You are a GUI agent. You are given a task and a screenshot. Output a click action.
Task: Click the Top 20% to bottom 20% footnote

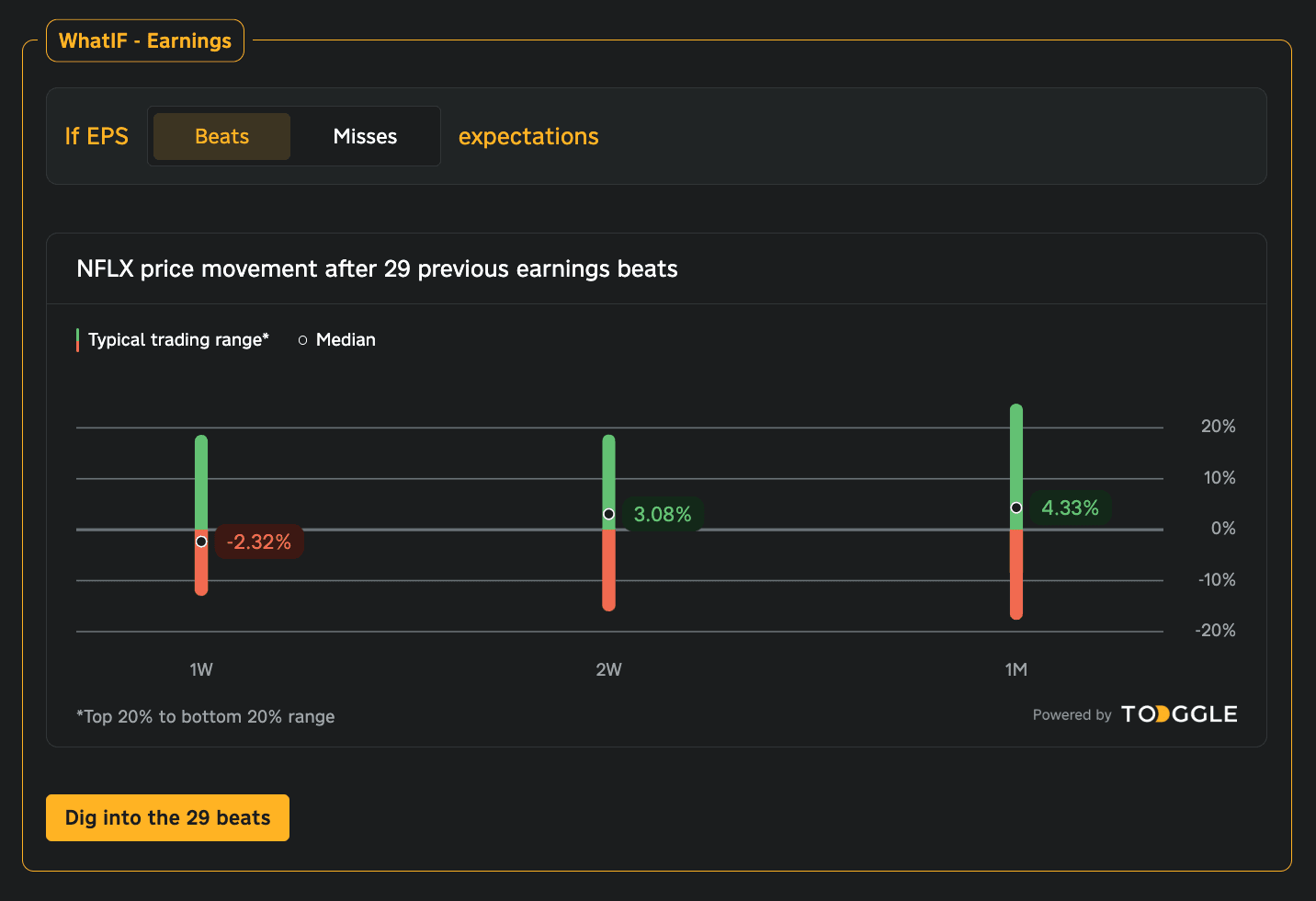click(206, 716)
